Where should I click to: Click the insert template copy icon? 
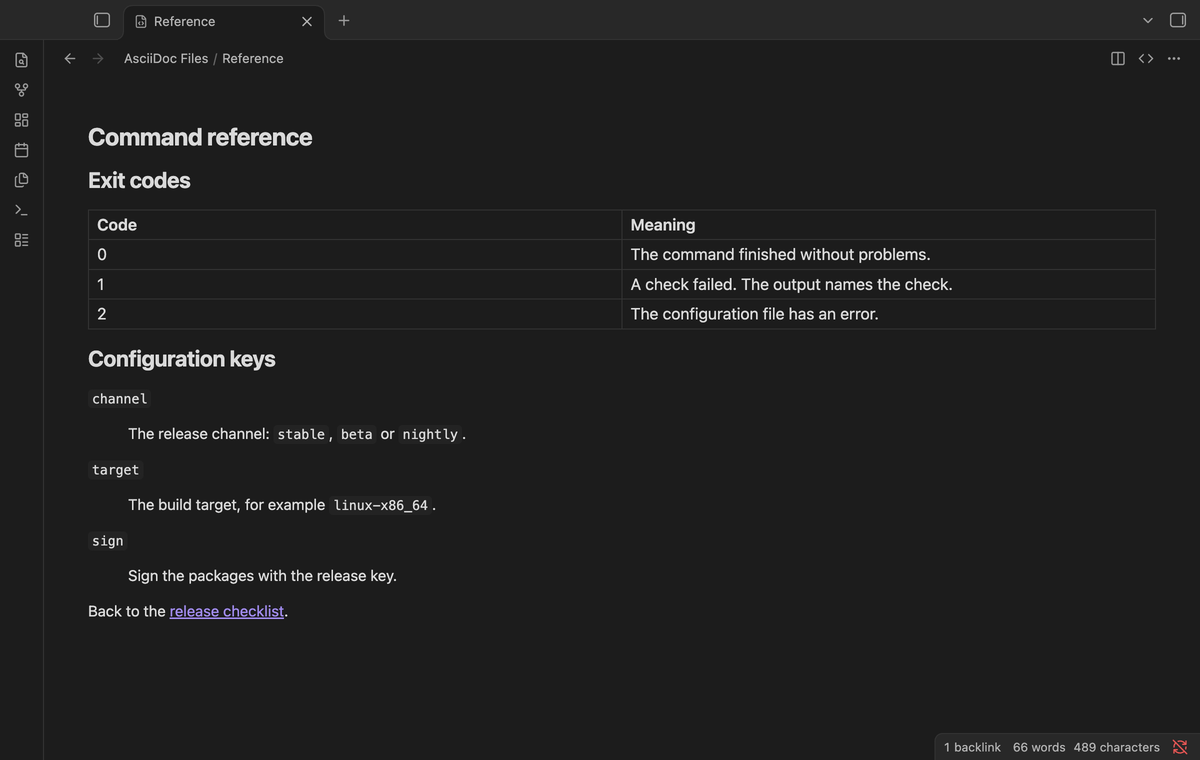pyautogui.click(x=22, y=180)
